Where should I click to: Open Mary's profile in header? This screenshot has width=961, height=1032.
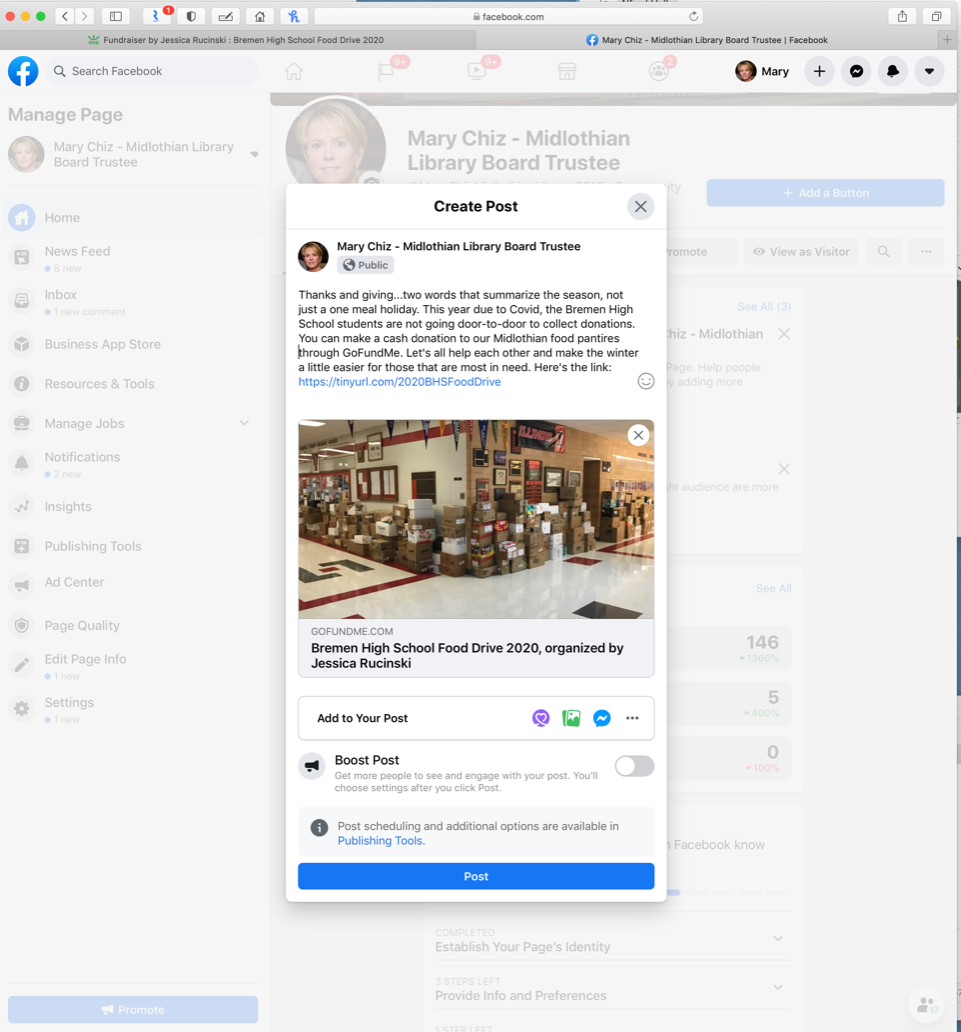pyautogui.click(x=763, y=71)
